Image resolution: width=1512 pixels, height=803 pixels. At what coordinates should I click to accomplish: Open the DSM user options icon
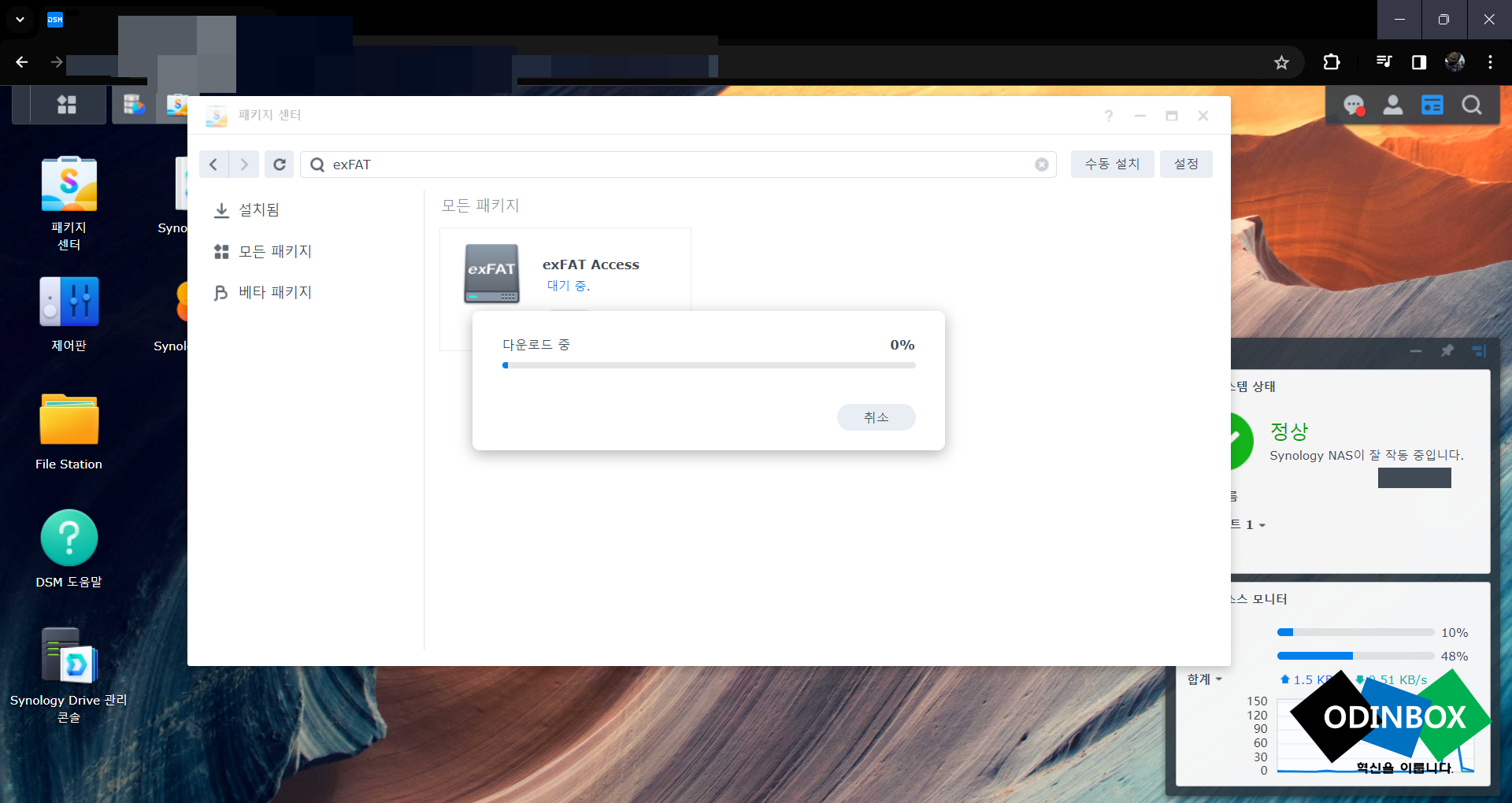(x=1392, y=105)
